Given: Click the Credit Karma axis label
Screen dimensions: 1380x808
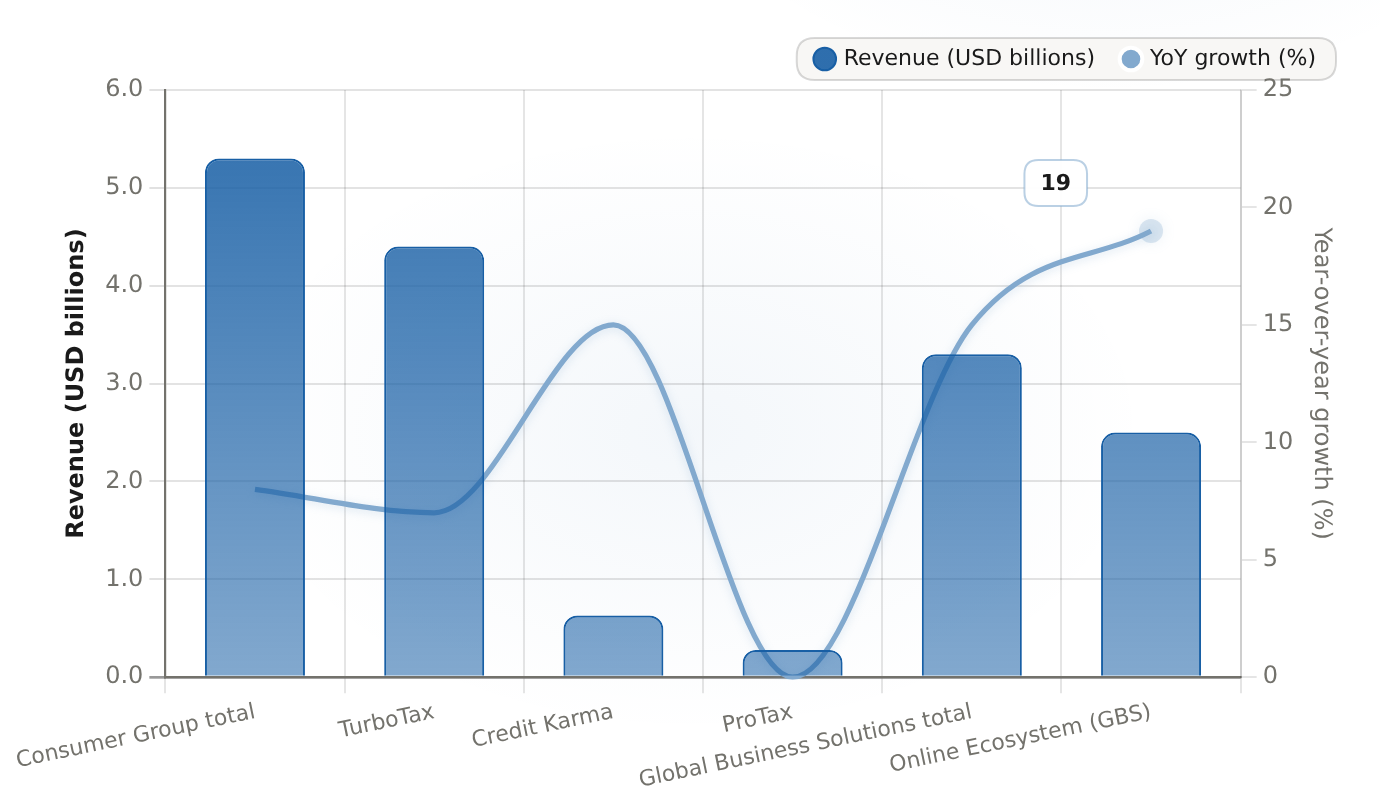Looking at the screenshot, I should click(542, 725).
